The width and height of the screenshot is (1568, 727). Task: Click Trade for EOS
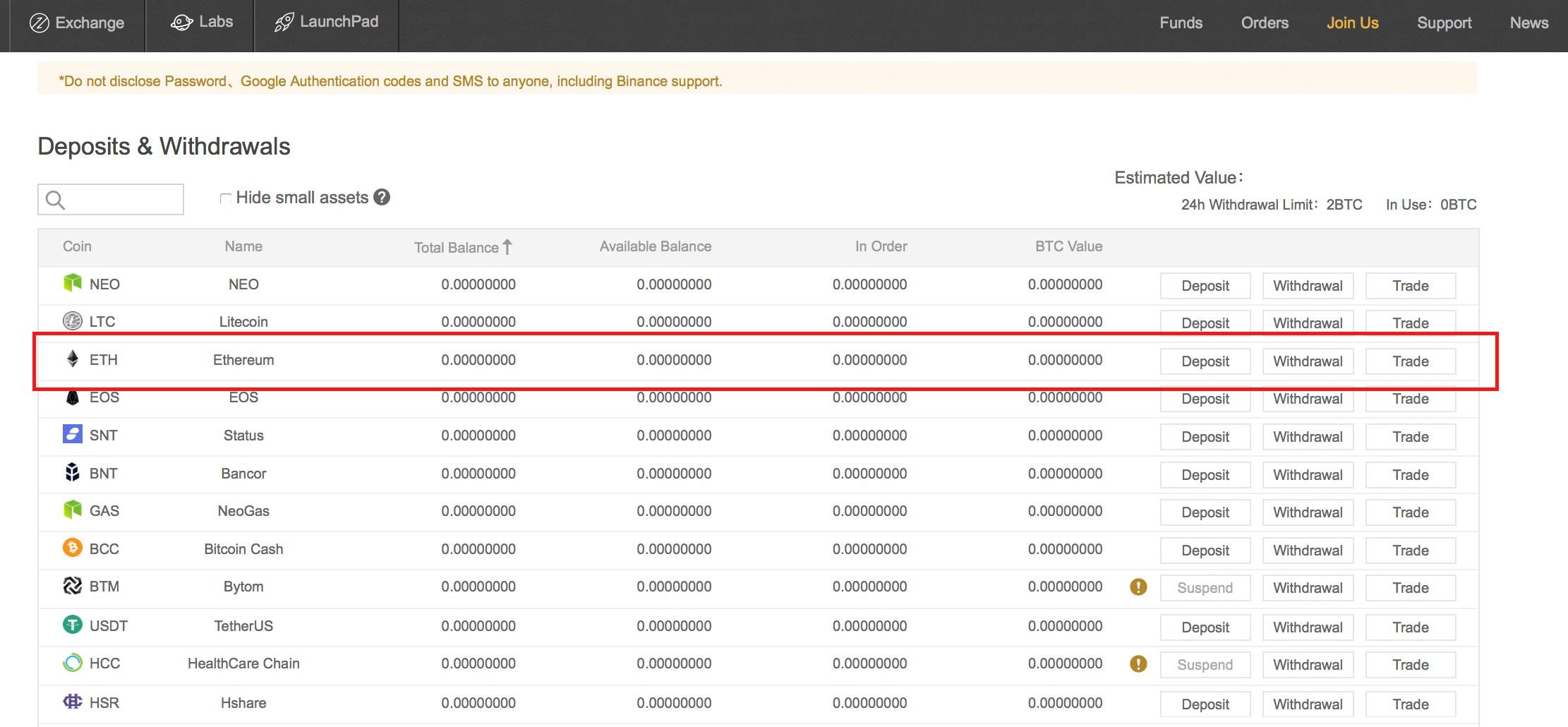point(1411,399)
